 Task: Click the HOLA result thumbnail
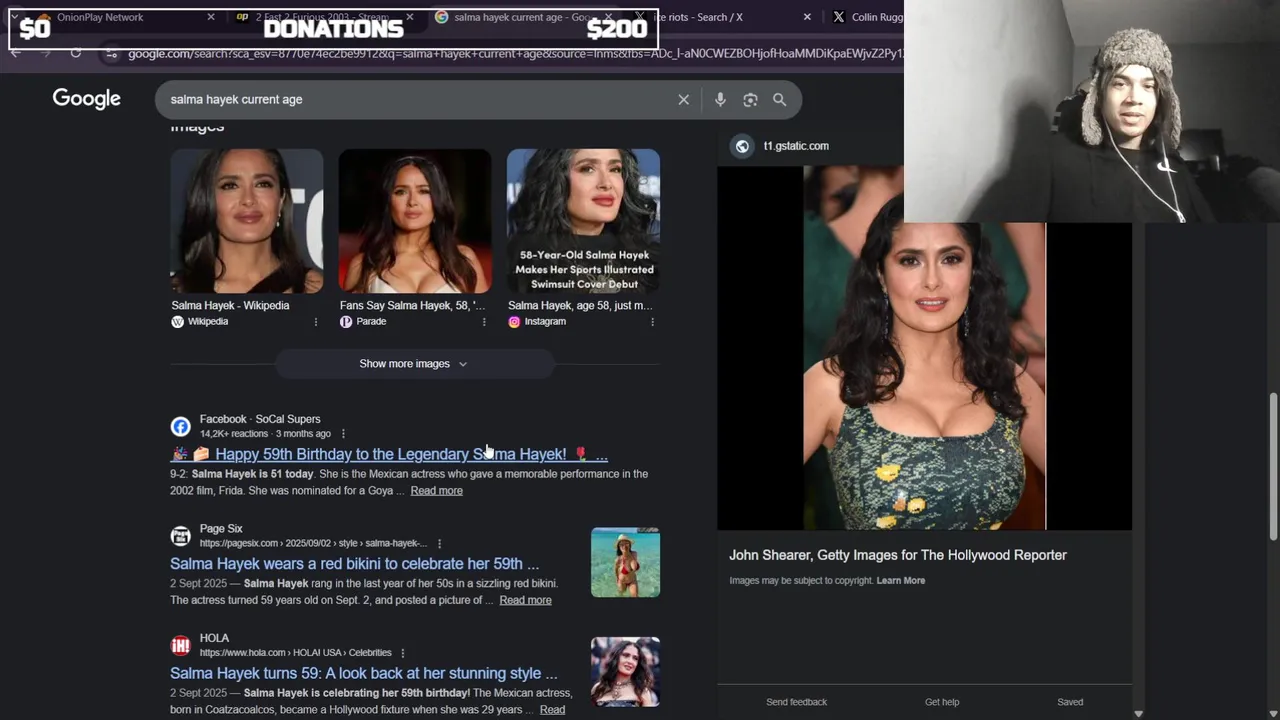pos(625,672)
